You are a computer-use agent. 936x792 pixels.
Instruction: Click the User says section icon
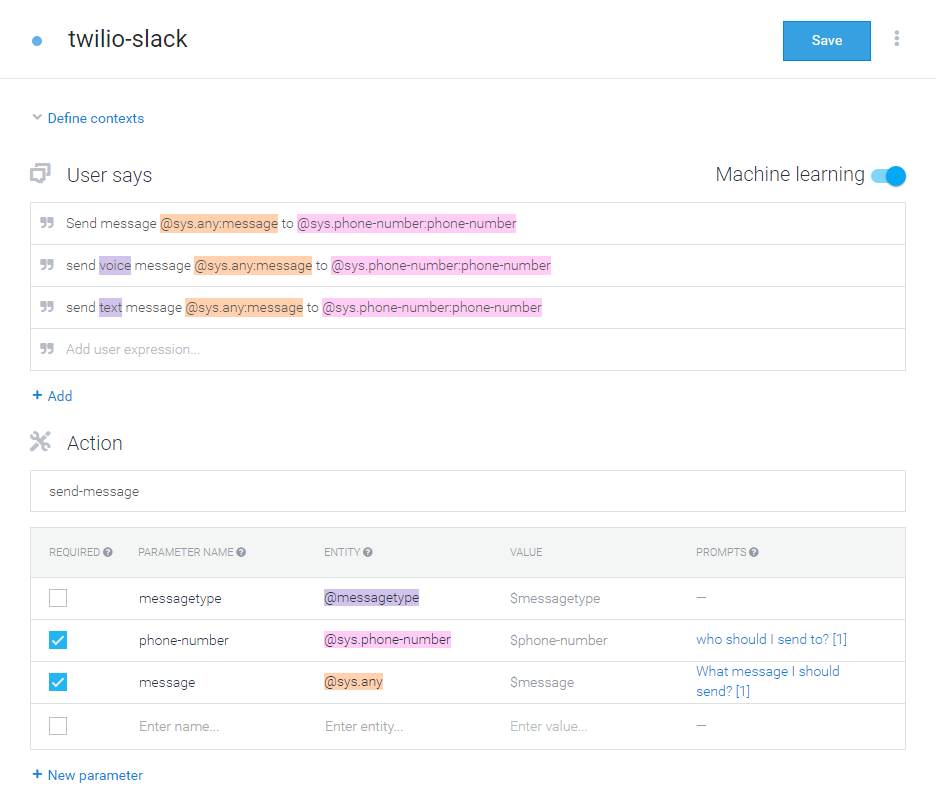(41, 174)
